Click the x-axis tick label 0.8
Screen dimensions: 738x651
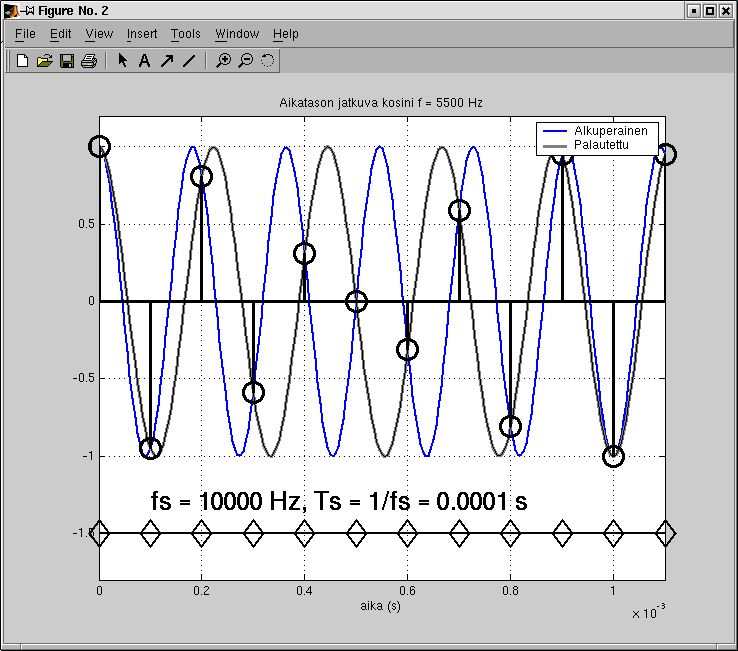510,590
